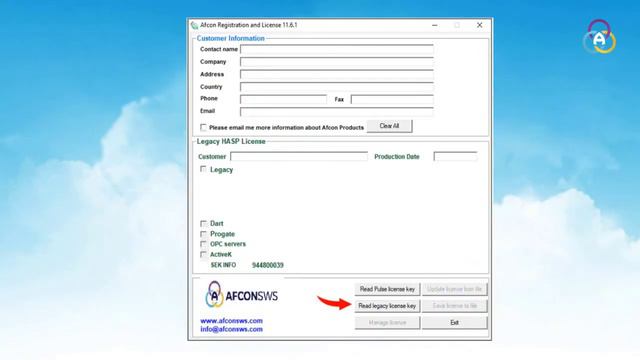Click the AFCONSWS logo in the dialog
This screenshot has height=360, width=640.
pyautogui.click(x=241, y=295)
